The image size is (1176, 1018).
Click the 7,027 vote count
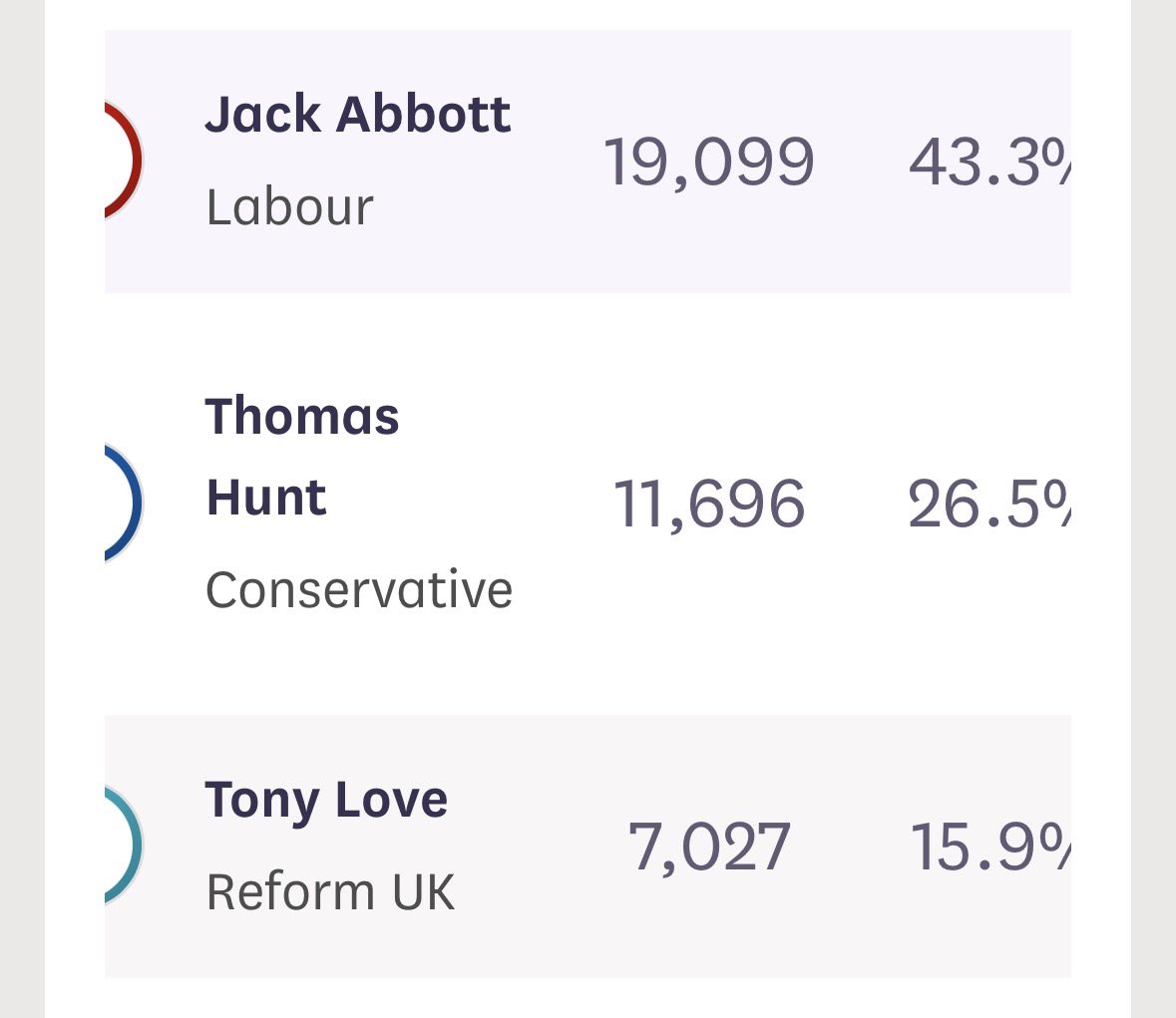pos(709,848)
